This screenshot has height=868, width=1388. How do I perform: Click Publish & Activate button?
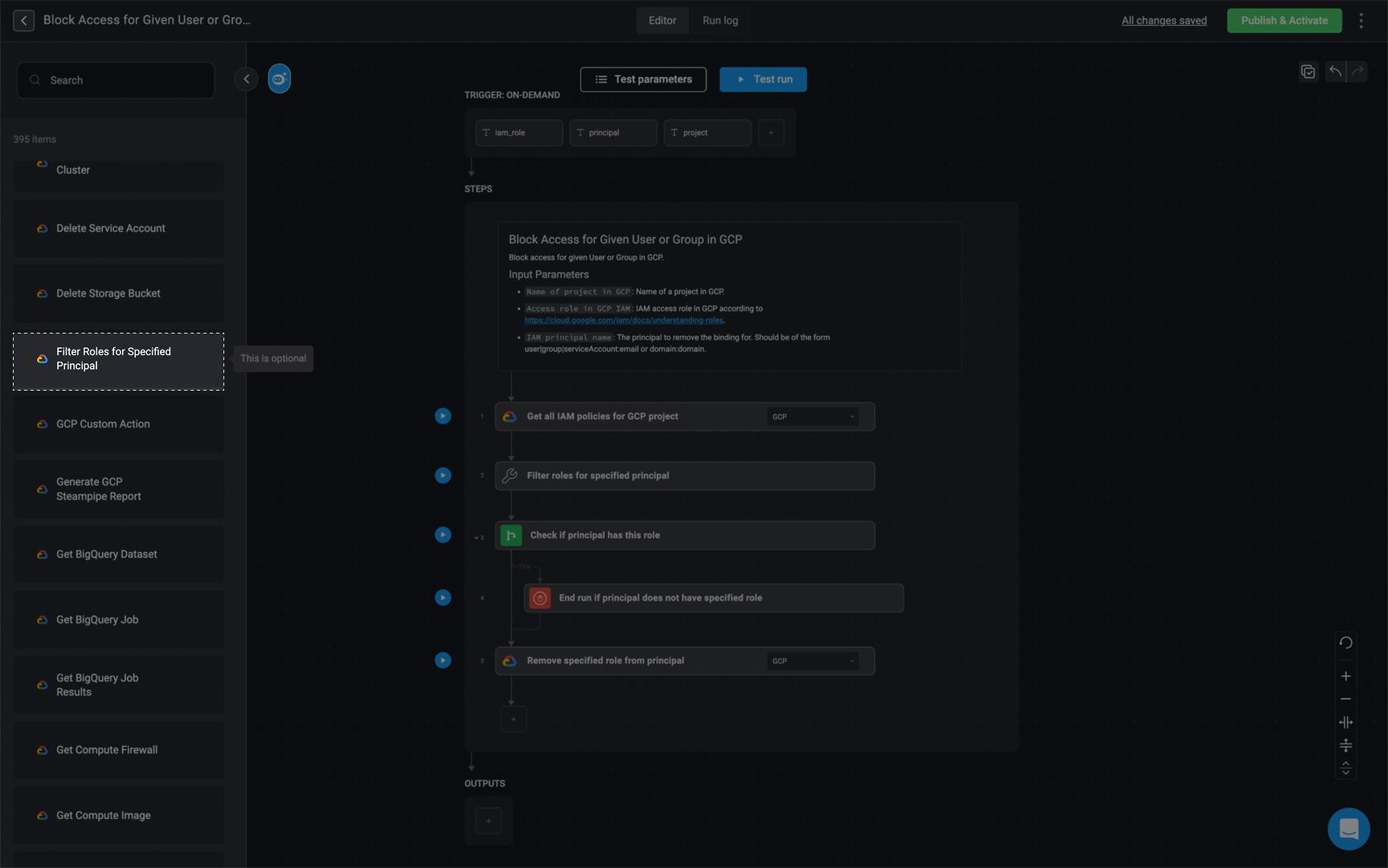pyautogui.click(x=1284, y=20)
